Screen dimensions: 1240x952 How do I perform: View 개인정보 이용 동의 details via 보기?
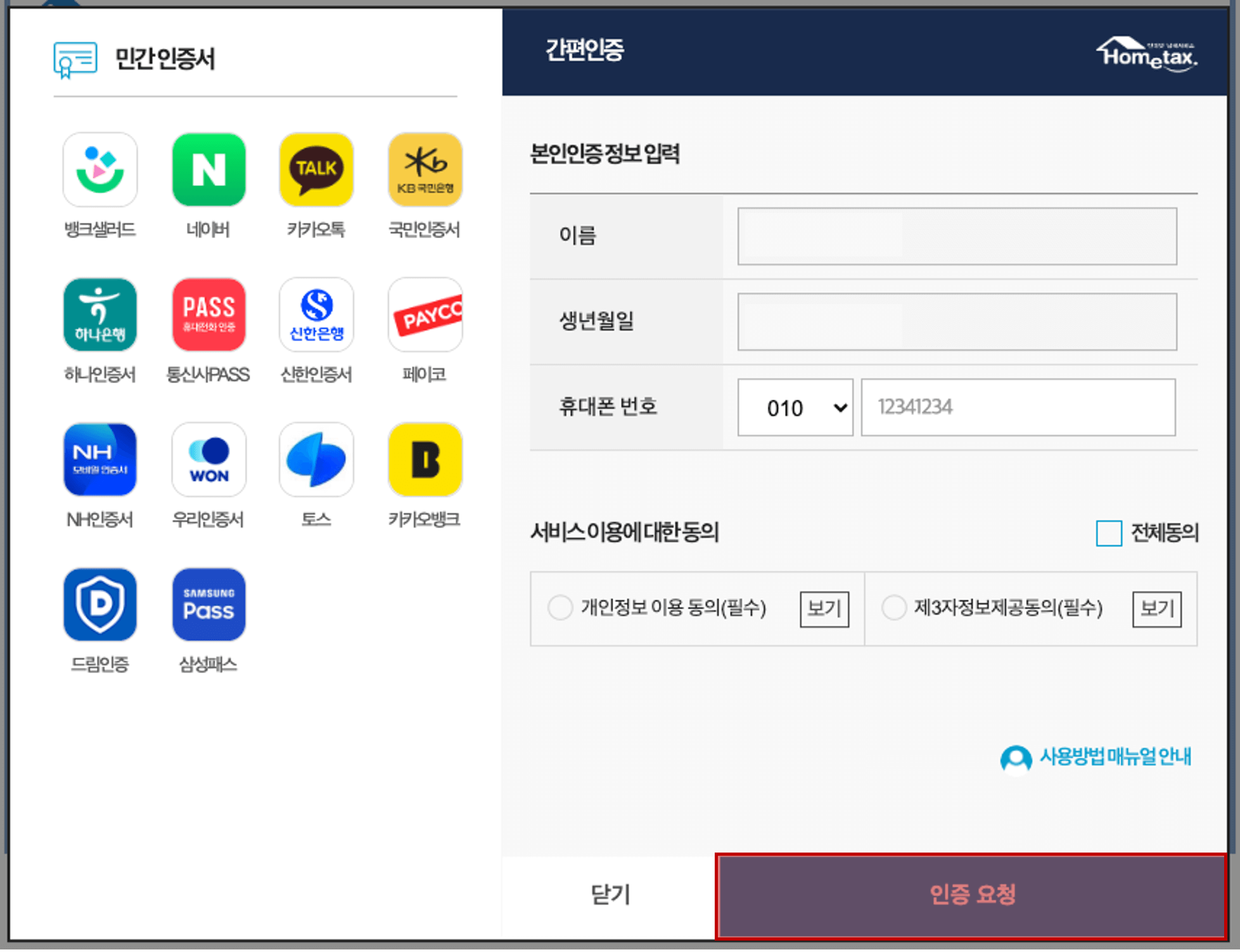tap(824, 608)
